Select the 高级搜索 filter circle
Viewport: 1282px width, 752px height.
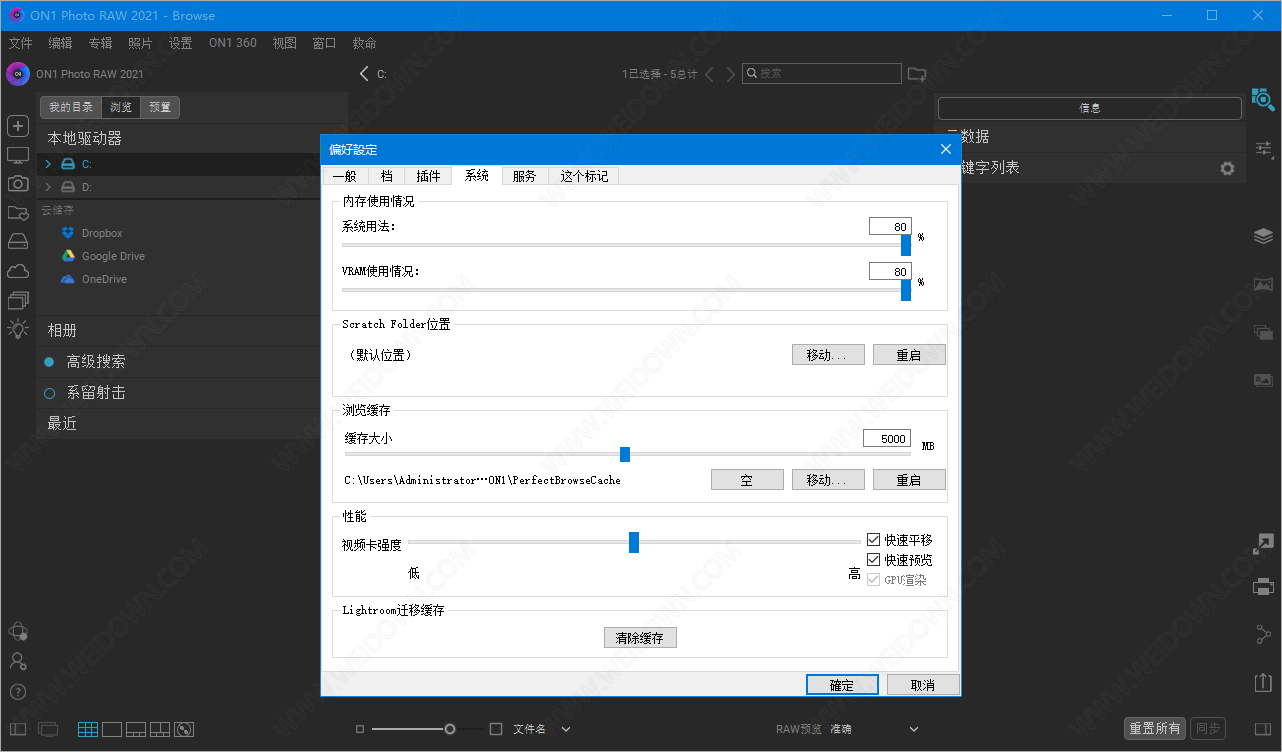[x=50, y=362]
